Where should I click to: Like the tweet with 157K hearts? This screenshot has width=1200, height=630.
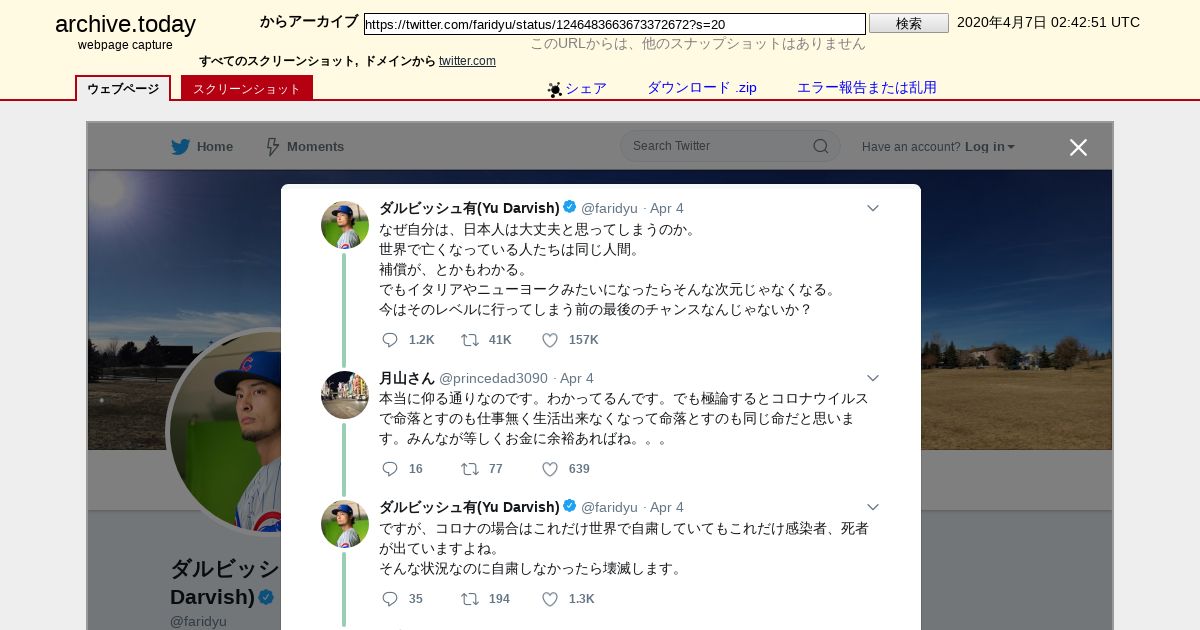(550, 340)
